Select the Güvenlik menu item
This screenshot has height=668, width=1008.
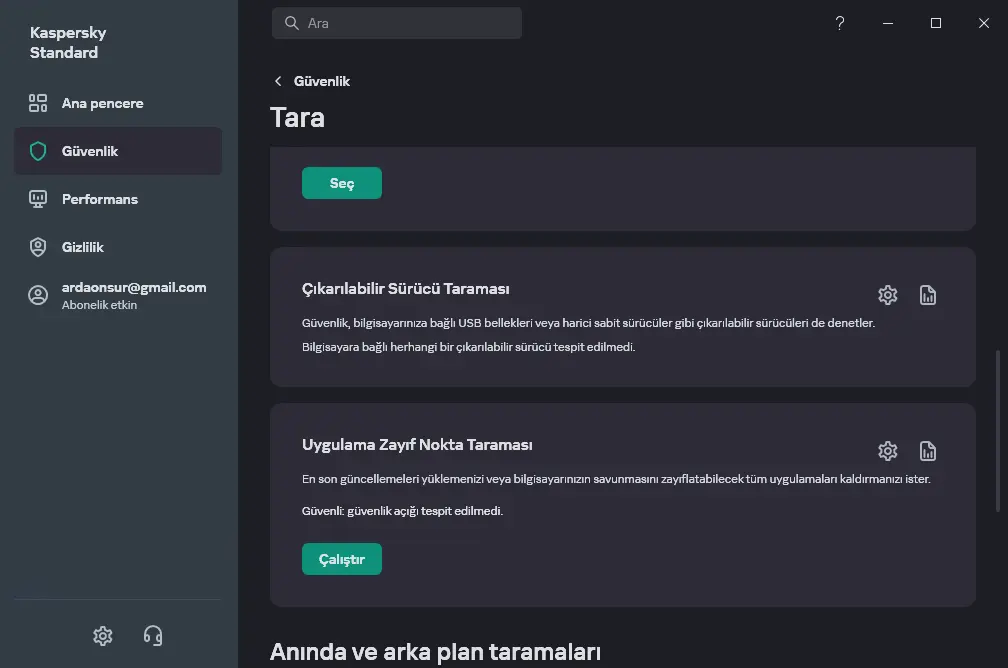[x=118, y=151]
